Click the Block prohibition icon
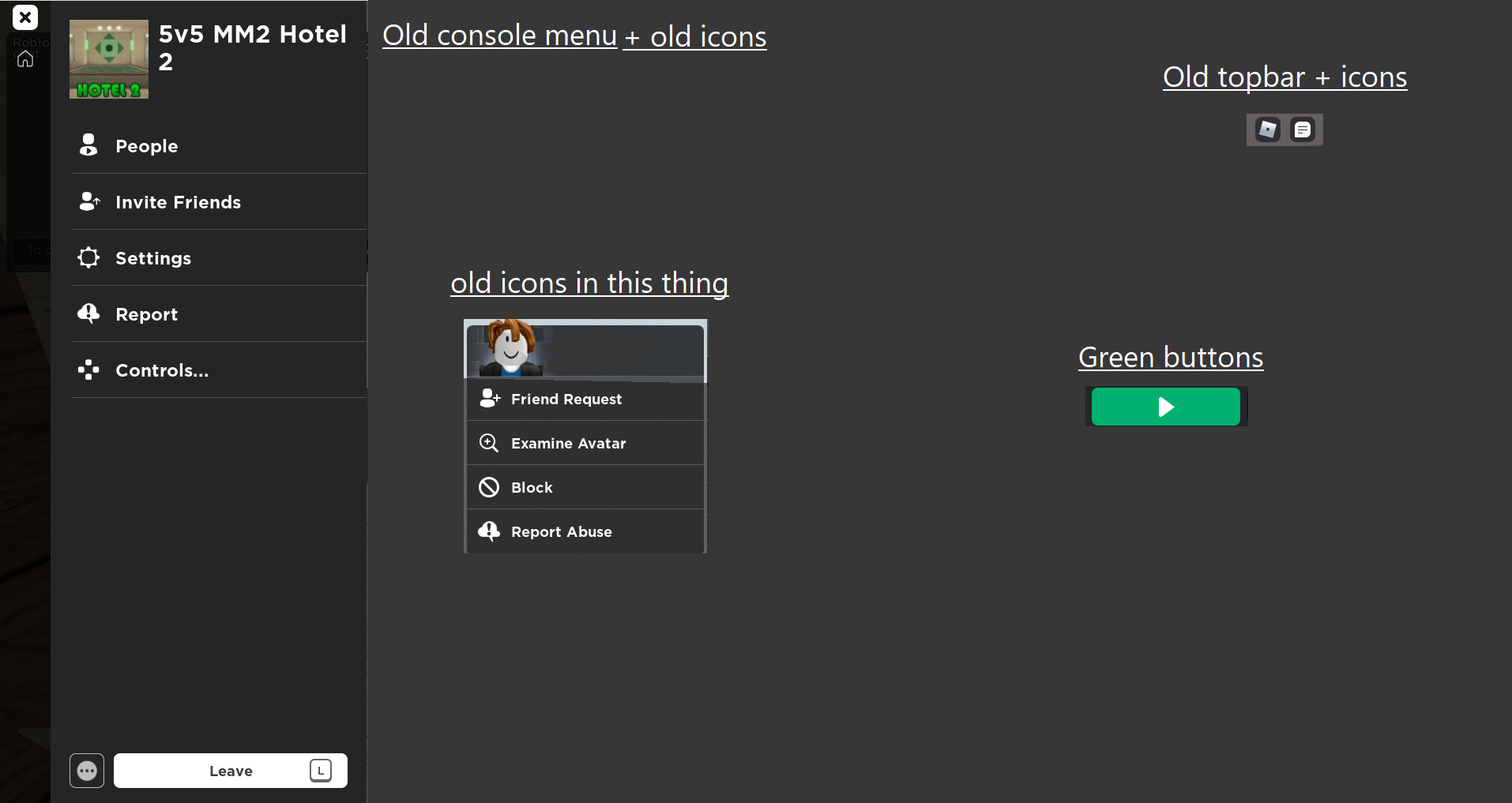The image size is (1512, 803). click(x=488, y=486)
